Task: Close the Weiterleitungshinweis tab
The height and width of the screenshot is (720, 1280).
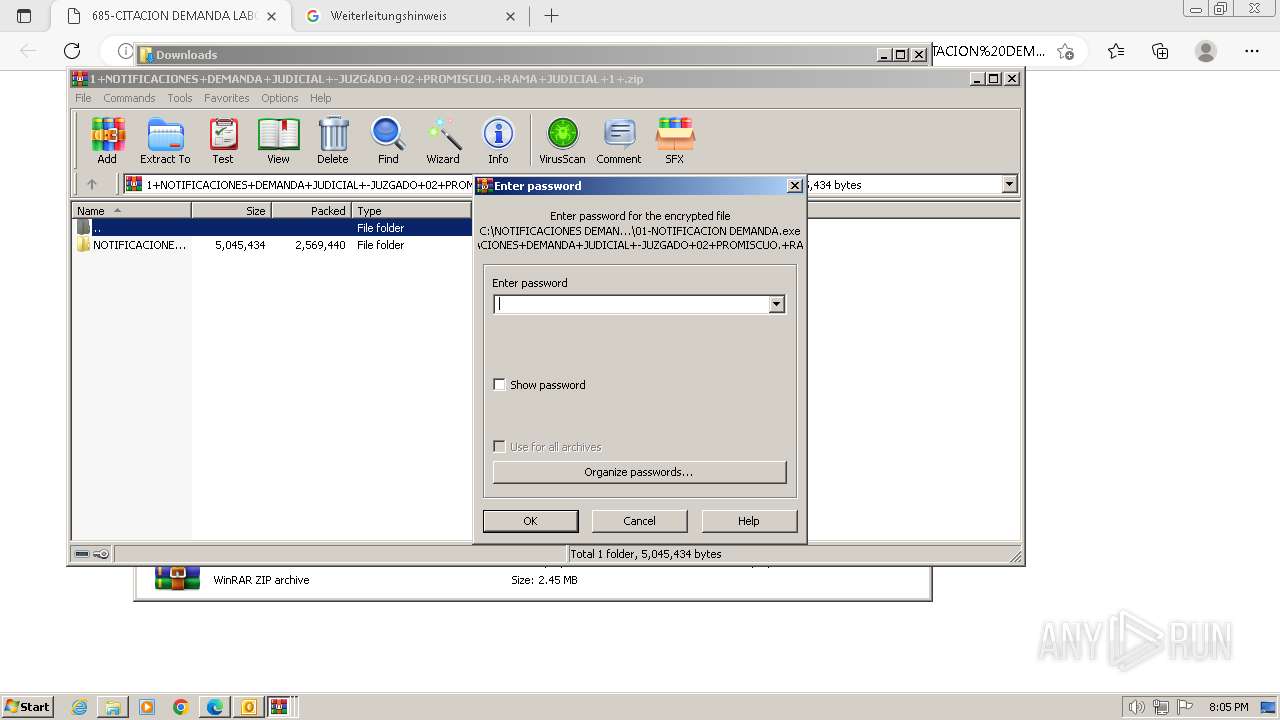Action: click(x=510, y=16)
